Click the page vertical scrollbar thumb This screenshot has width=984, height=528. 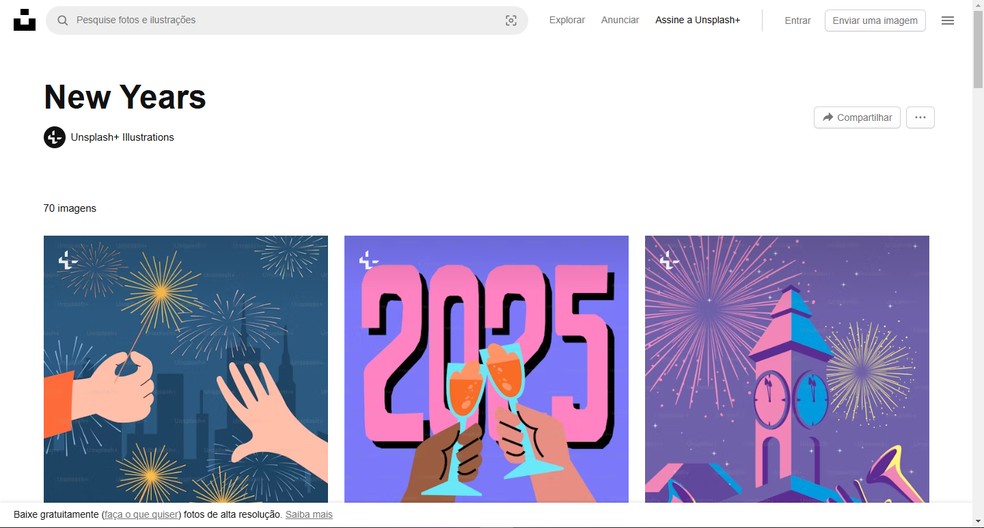(978, 49)
